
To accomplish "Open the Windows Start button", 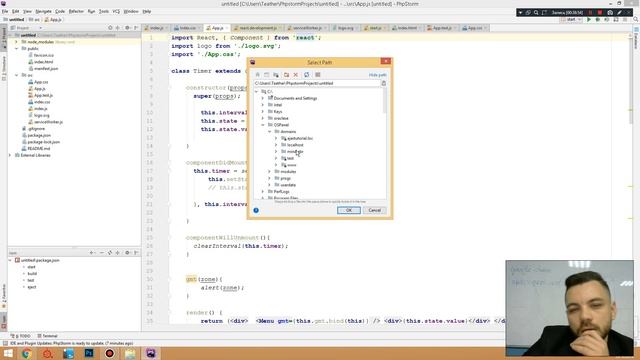I will click(8, 353).
